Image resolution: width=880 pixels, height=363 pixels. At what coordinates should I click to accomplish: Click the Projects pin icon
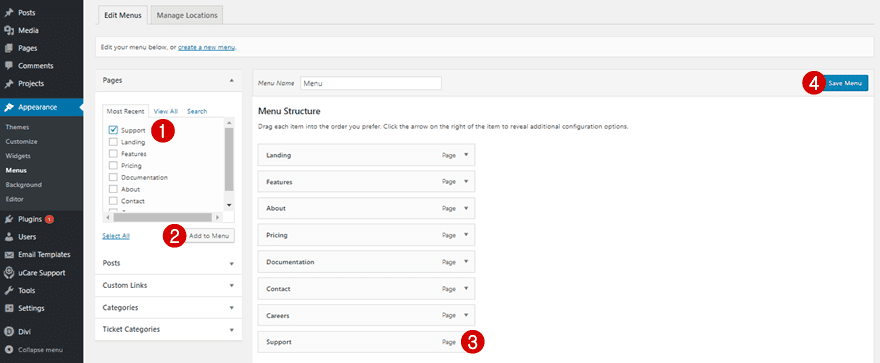tap(9, 84)
